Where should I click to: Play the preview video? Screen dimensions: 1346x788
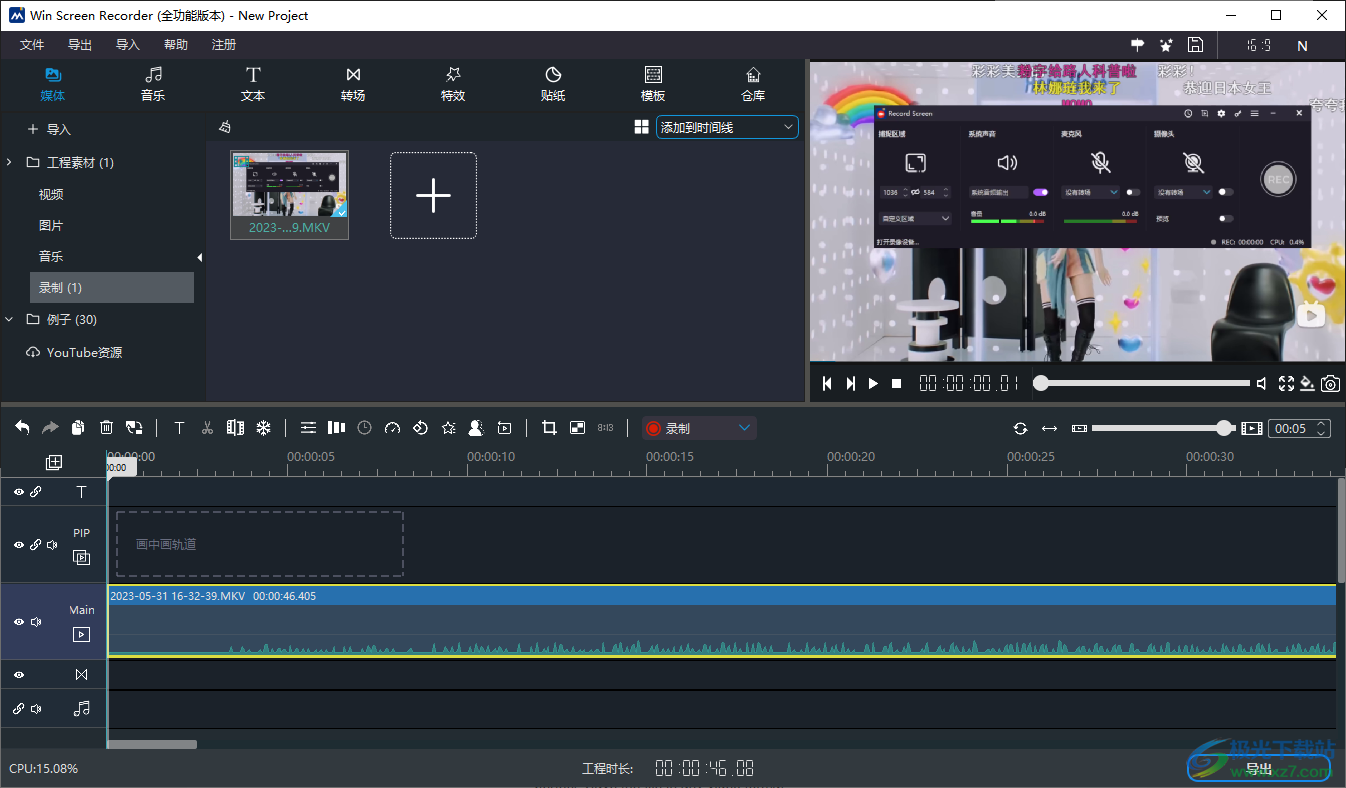873,383
